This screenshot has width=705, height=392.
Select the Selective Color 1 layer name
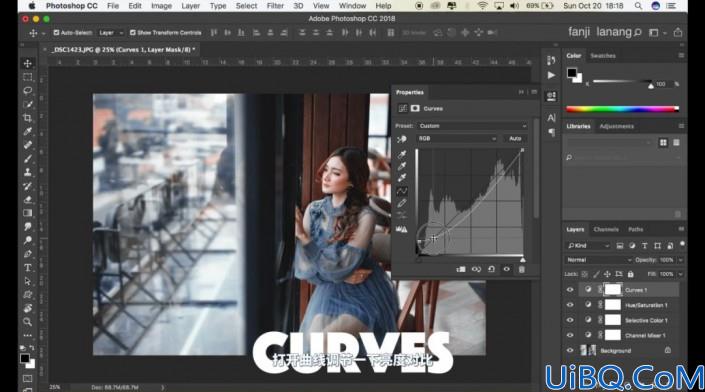[646, 321]
